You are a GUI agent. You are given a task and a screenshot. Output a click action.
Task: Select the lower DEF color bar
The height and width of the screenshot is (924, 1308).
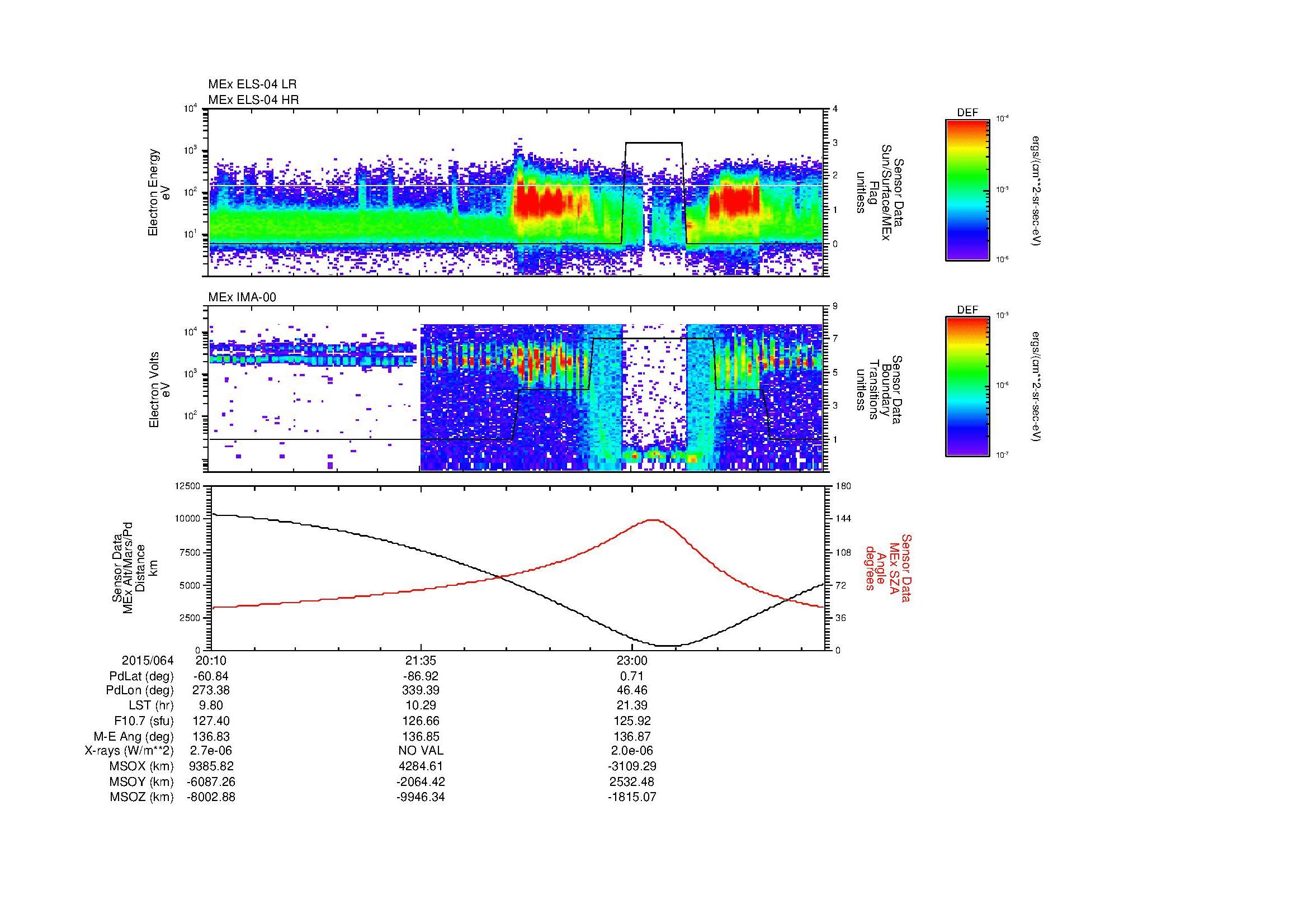tap(967, 387)
